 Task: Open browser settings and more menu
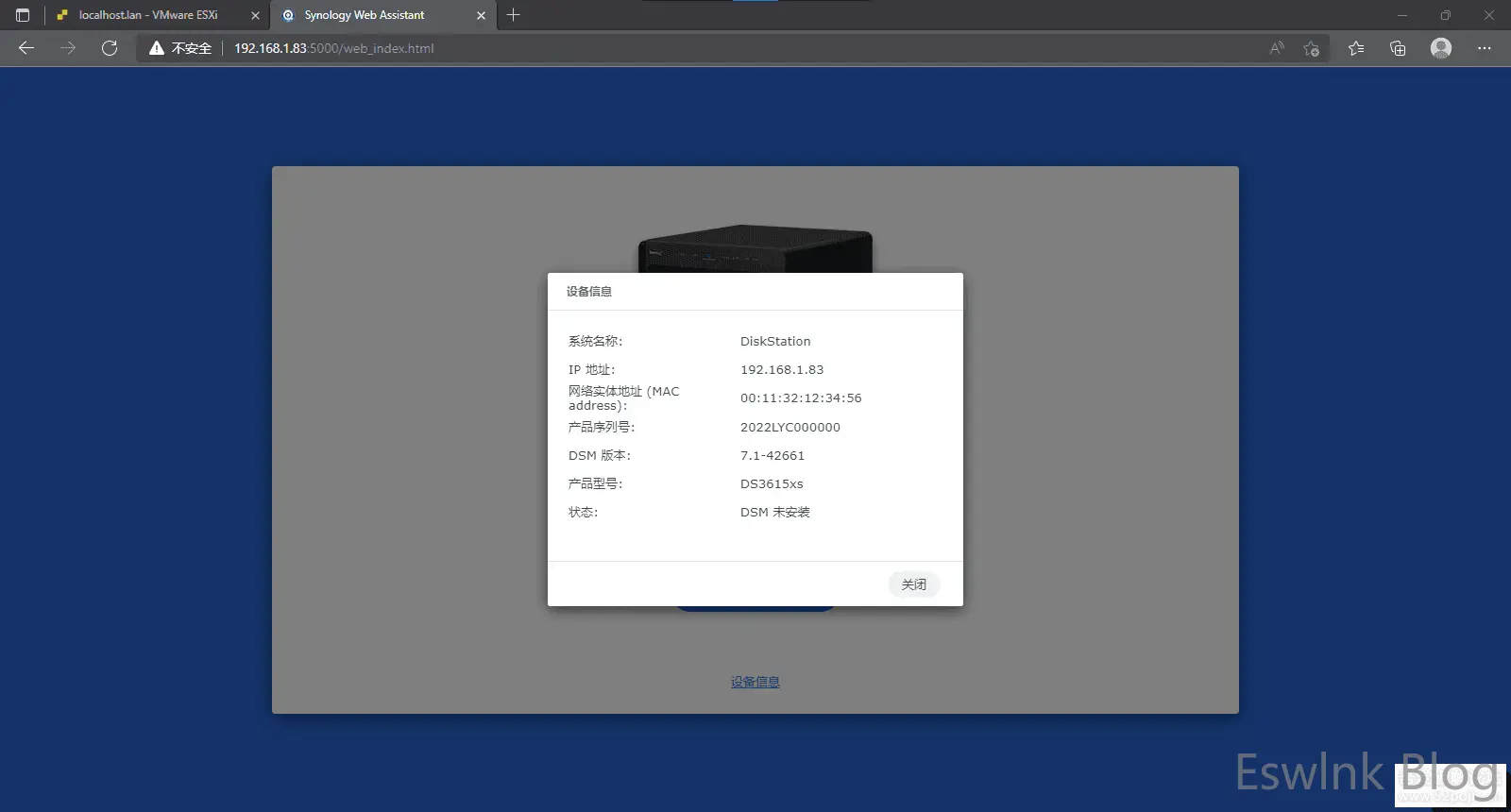click(x=1484, y=48)
